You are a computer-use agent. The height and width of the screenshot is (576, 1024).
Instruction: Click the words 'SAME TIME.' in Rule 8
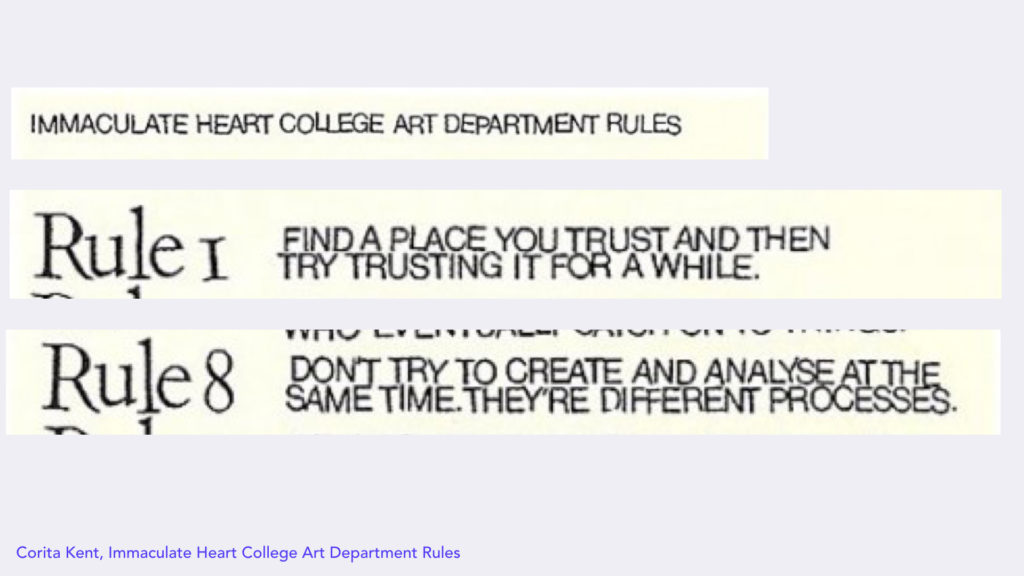[373, 400]
